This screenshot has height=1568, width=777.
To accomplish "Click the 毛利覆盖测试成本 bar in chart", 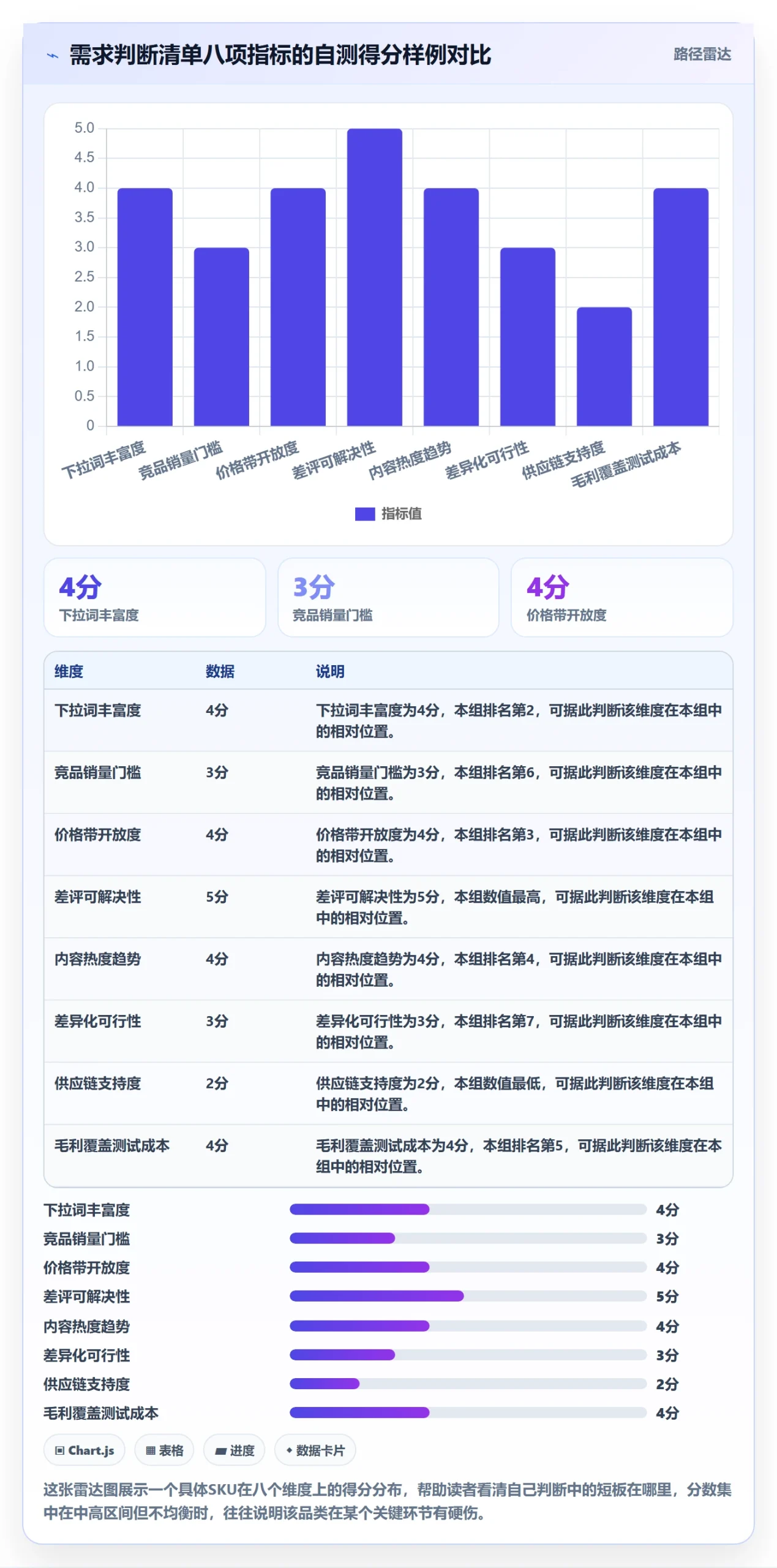I will click(680, 306).
